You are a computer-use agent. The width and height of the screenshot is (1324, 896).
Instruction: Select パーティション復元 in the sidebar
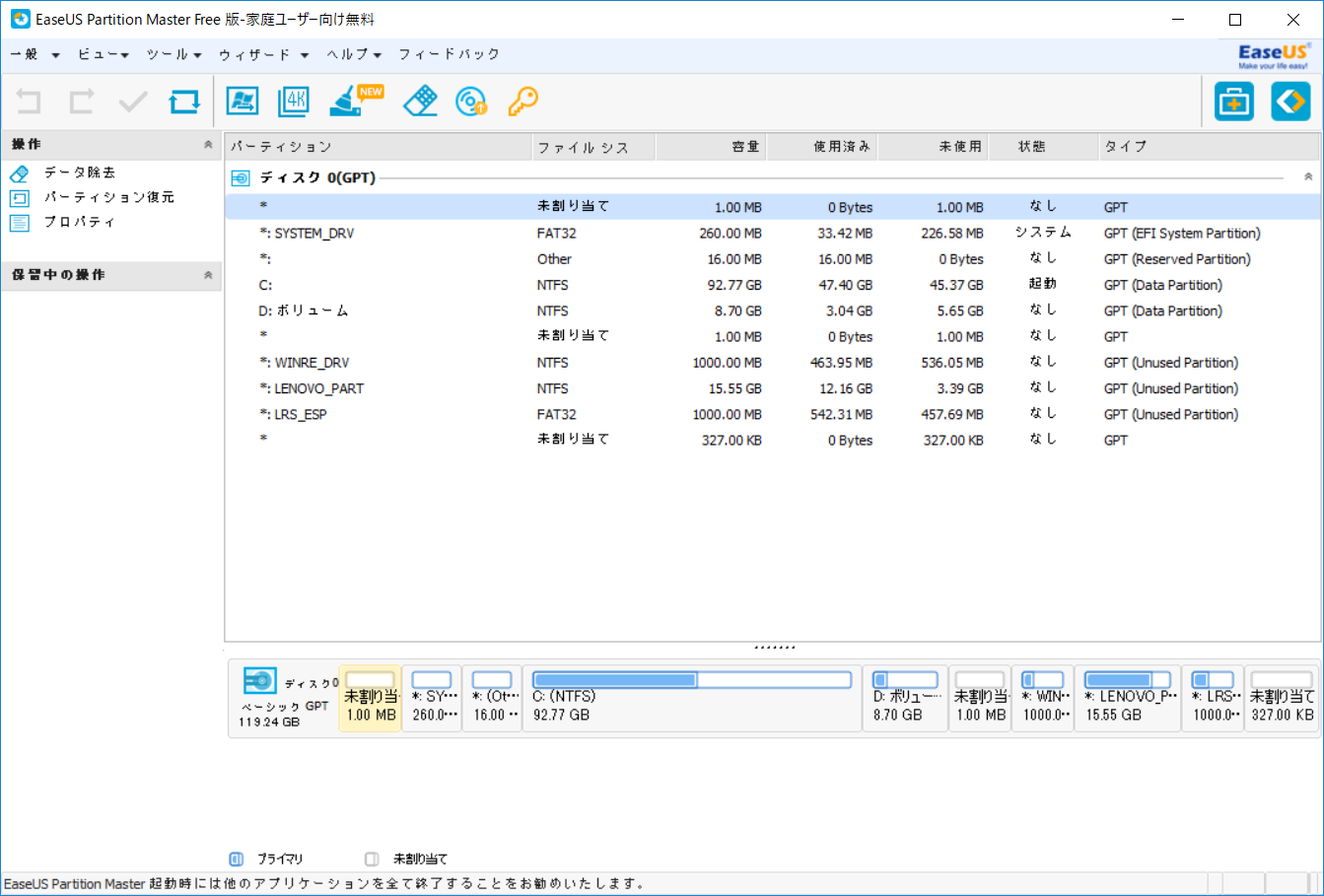point(82,197)
